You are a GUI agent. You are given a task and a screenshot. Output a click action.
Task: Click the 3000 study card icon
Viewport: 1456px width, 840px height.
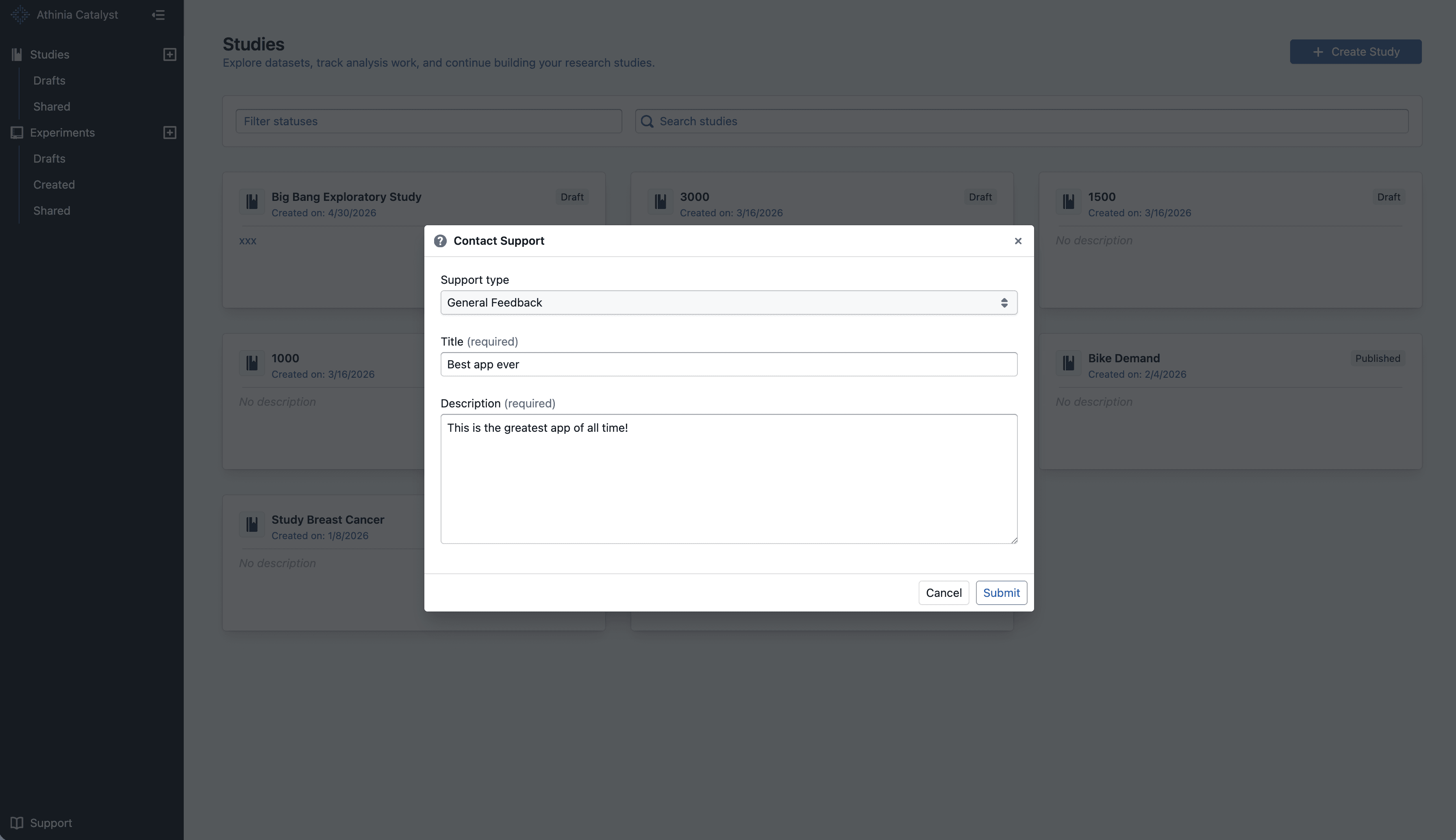[660, 202]
